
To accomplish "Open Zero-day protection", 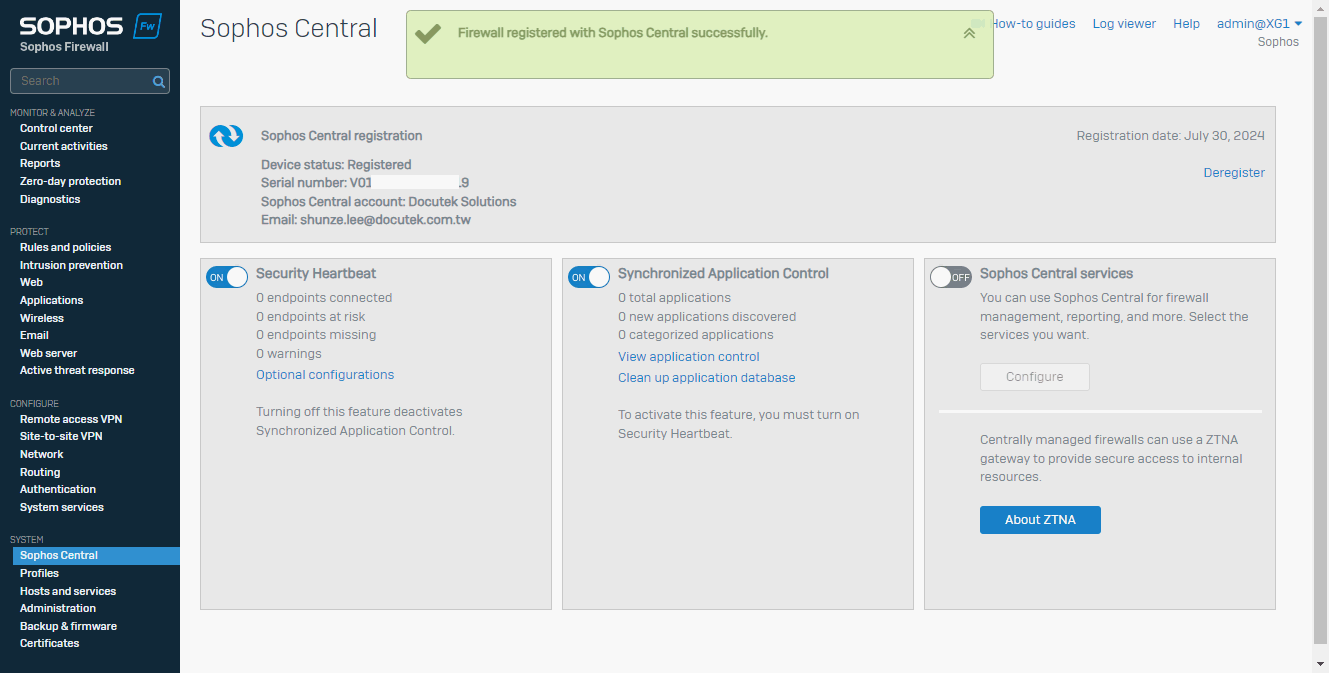I will (70, 181).
